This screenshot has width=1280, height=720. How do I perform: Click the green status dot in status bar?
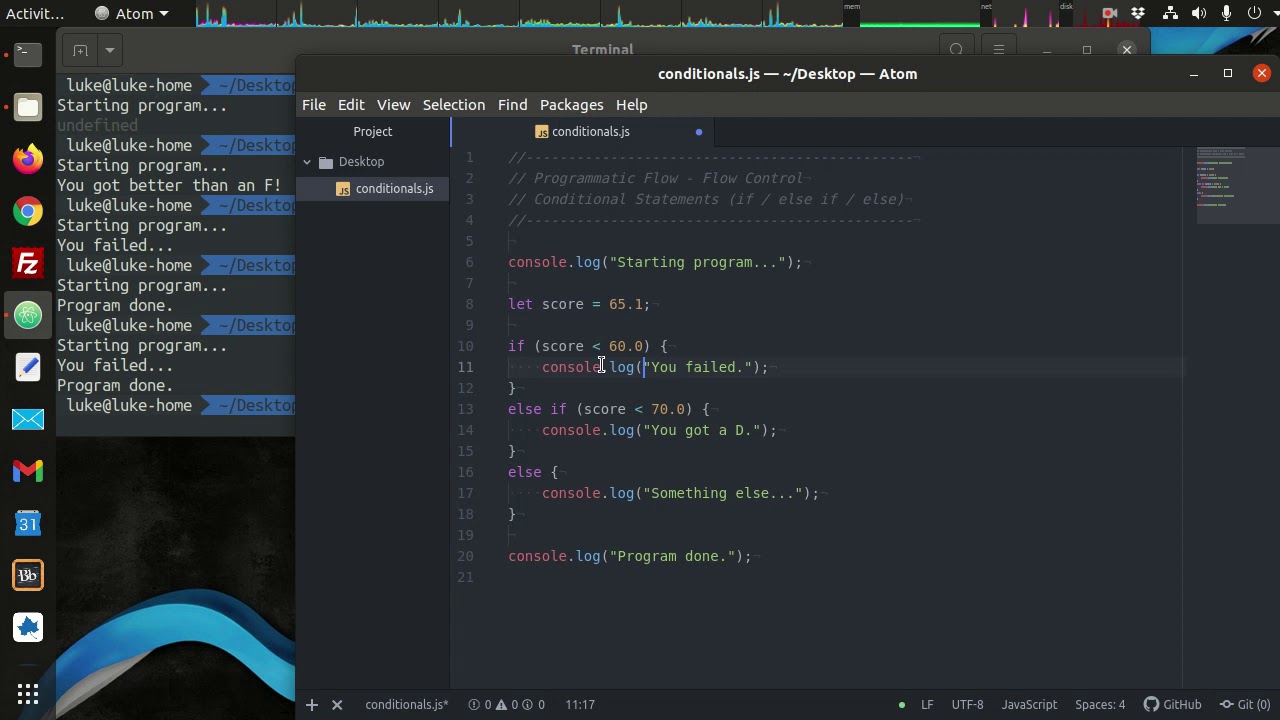click(x=901, y=705)
